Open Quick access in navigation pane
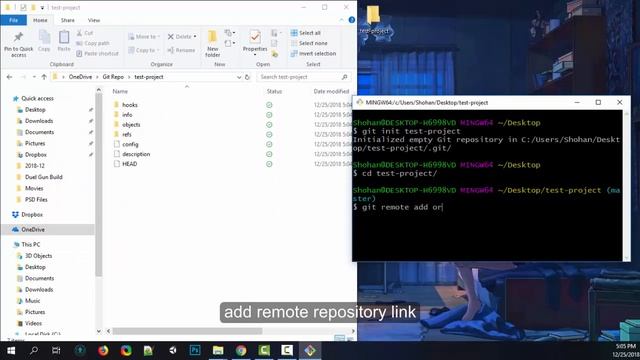The width and height of the screenshot is (640, 360). pyautogui.click(x=37, y=98)
